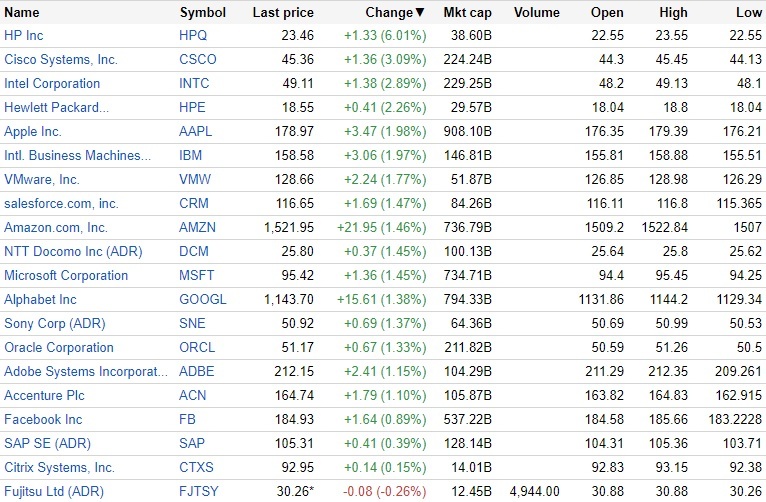Sort table by Name column header
The height and width of the screenshot is (502, 766).
[22, 13]
